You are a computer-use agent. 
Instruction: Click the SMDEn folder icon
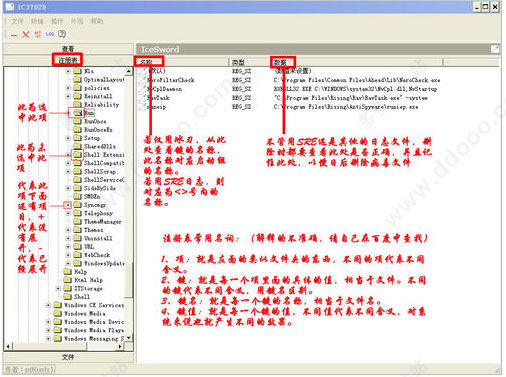pos(78,196)
